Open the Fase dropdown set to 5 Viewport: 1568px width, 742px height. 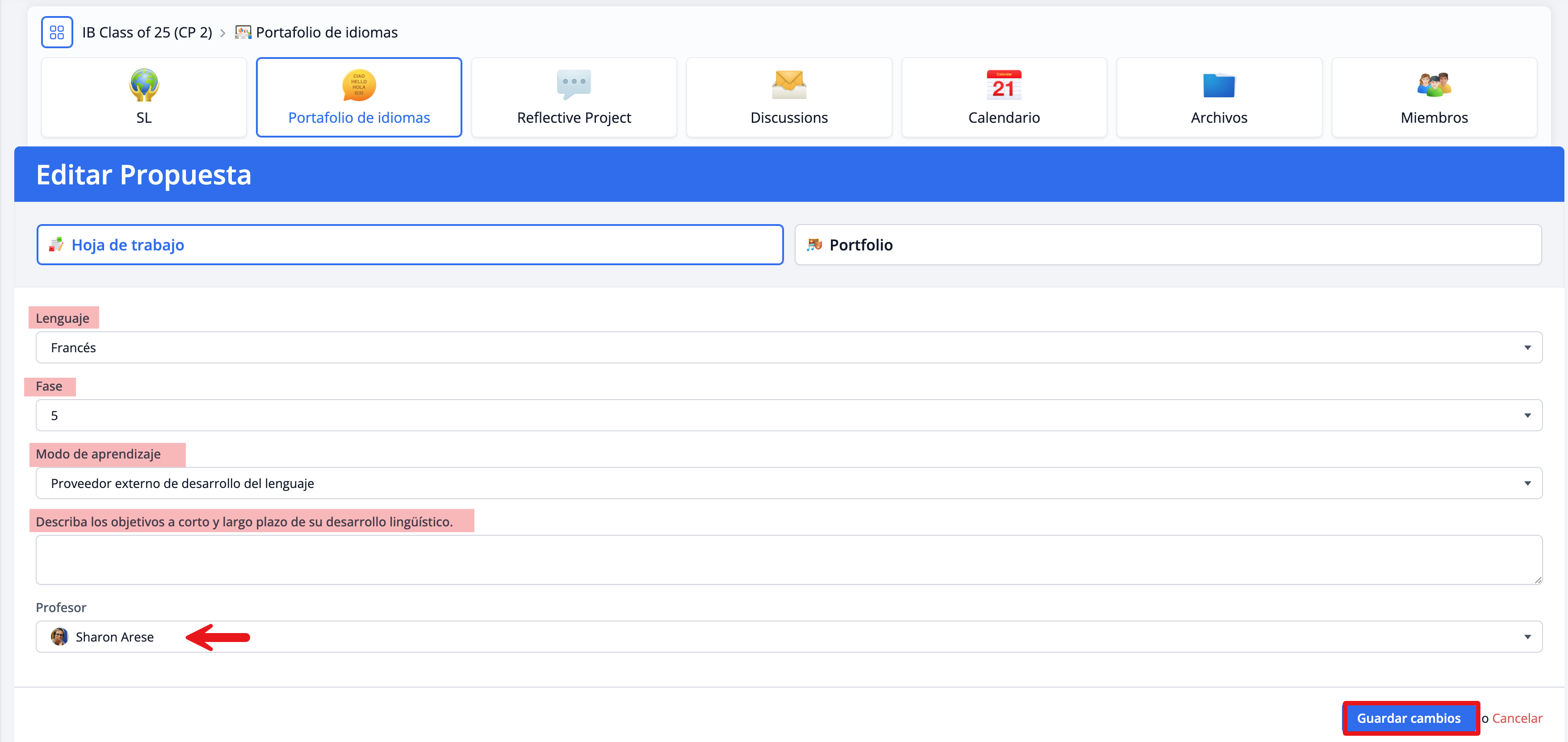(788, 415)
